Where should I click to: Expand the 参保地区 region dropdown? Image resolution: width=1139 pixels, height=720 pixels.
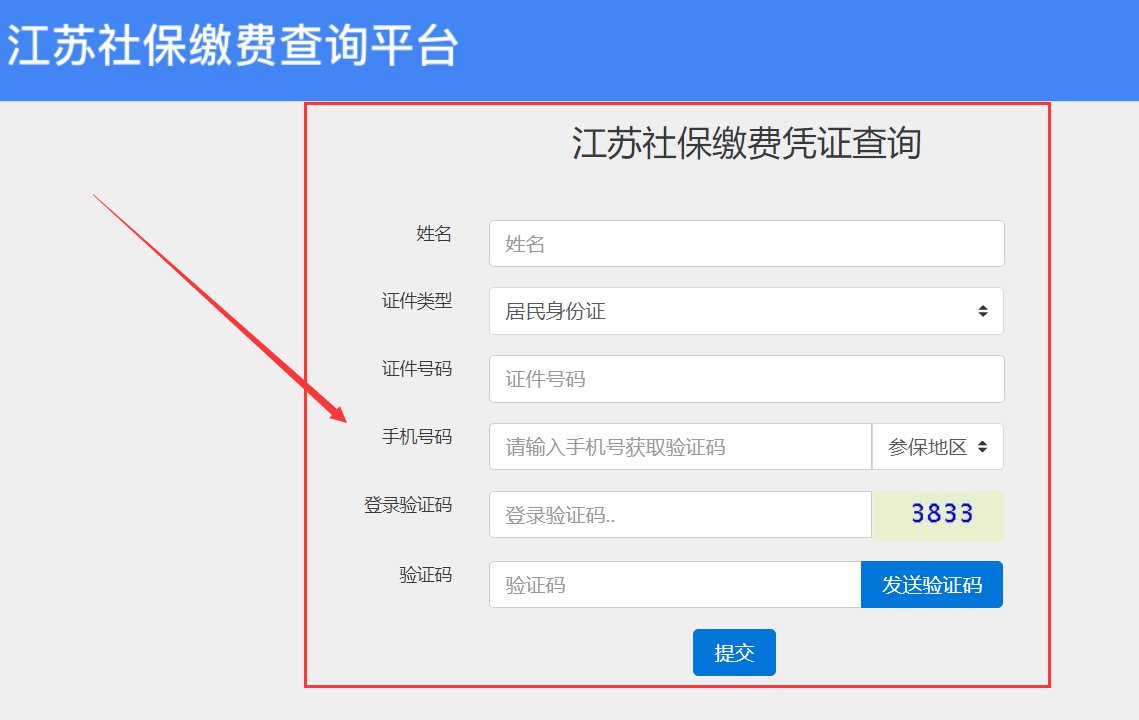click(937, 447)
